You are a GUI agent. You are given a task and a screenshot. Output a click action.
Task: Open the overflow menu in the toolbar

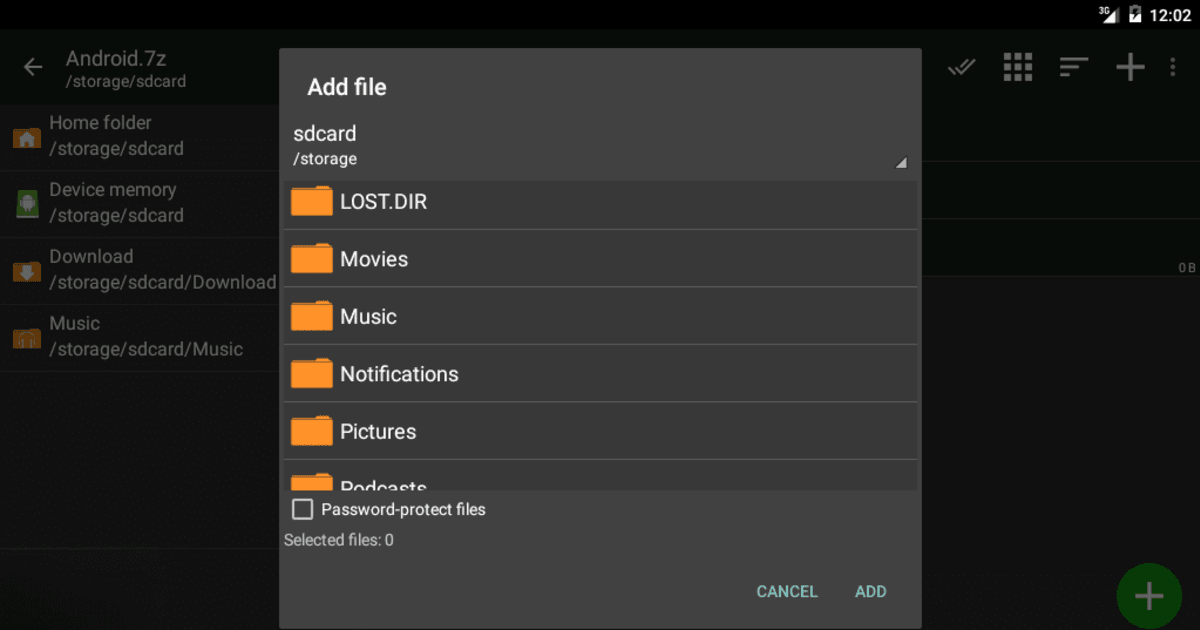point(1173,67)
